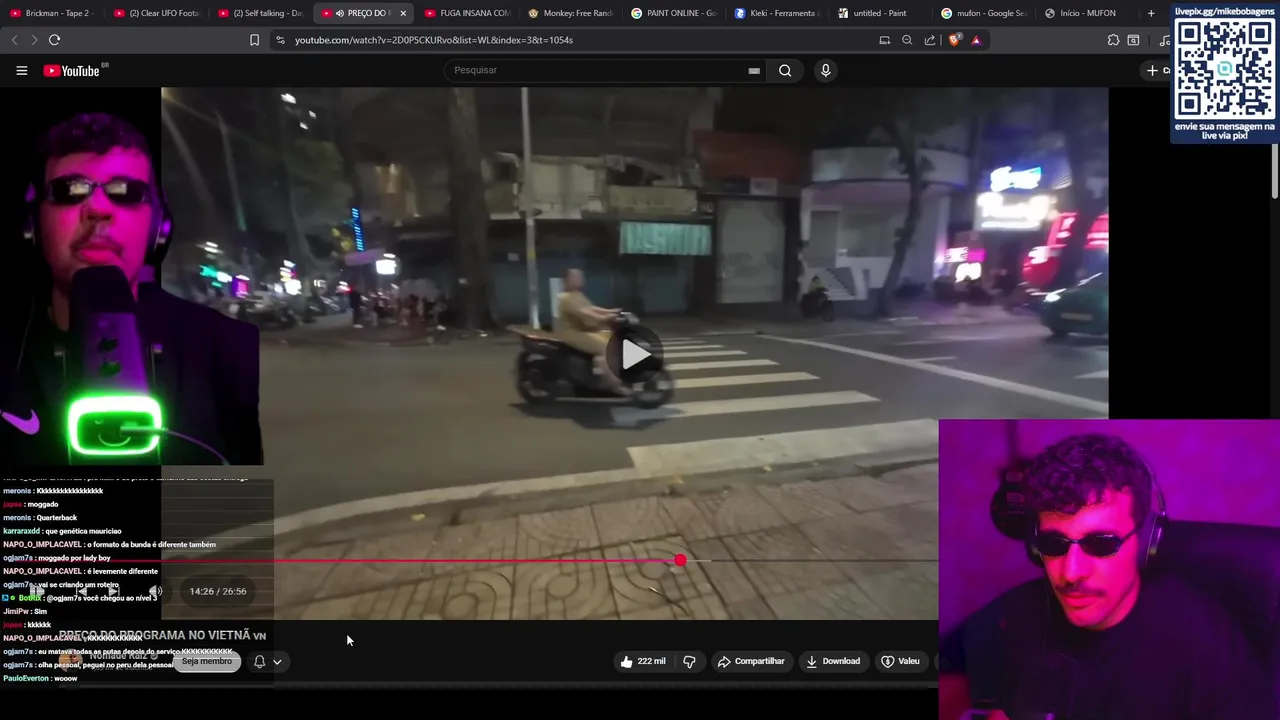Screen dimensions: 1280x720
Task: Switch to Clear UFO Footage tab
Action: click(x=156, y=13)
